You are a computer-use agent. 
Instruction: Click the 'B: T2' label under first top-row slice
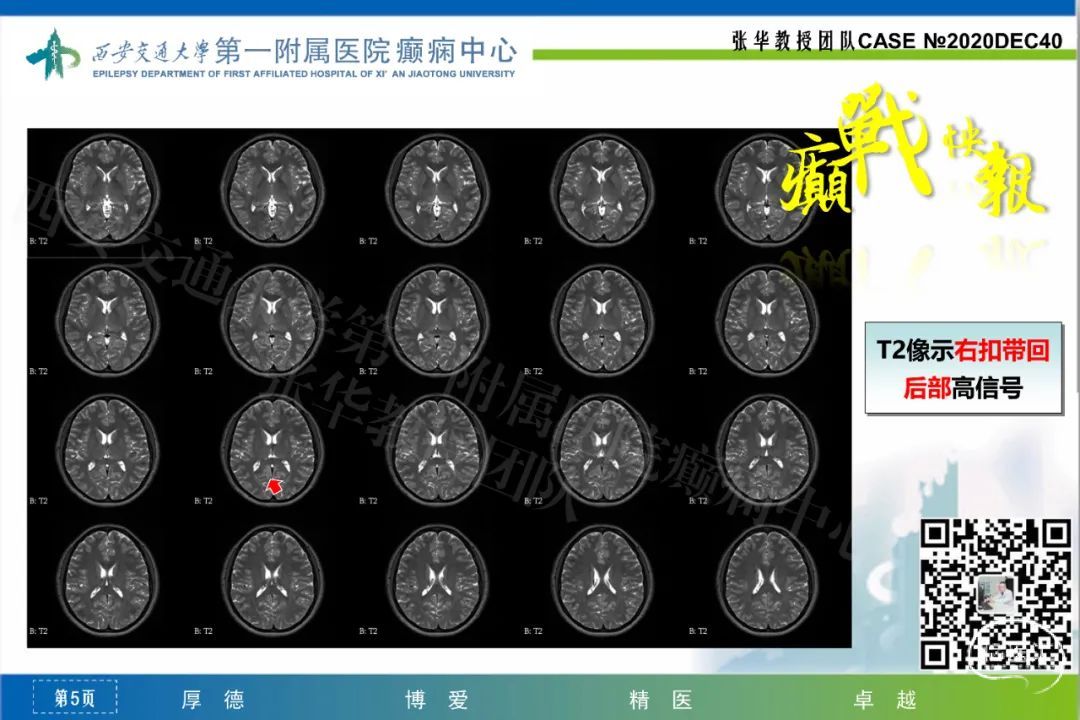pos(39,241)
